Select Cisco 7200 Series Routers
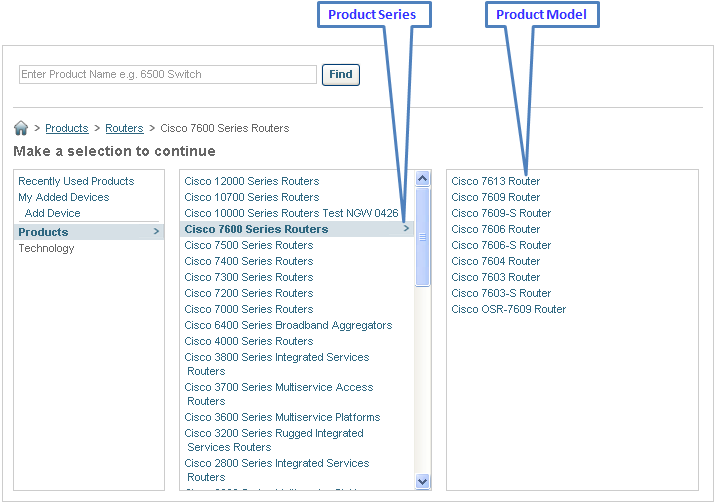 coord(248,294)
